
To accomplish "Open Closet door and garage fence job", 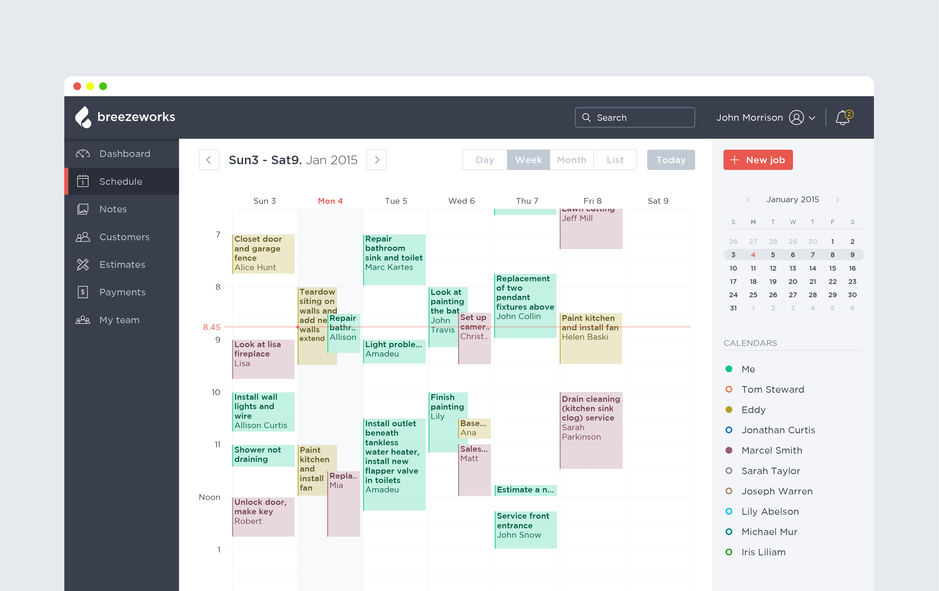I will coord(263,254).
